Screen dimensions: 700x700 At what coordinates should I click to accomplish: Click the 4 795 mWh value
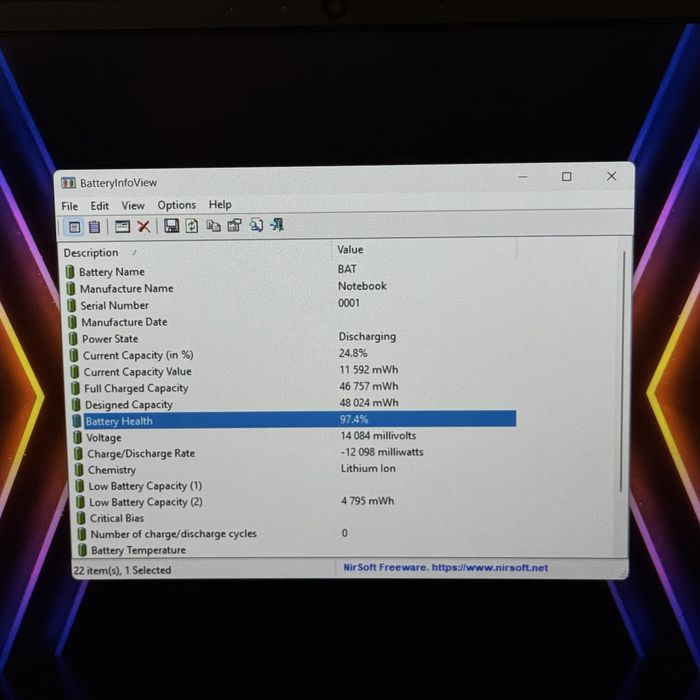[367, 501]
